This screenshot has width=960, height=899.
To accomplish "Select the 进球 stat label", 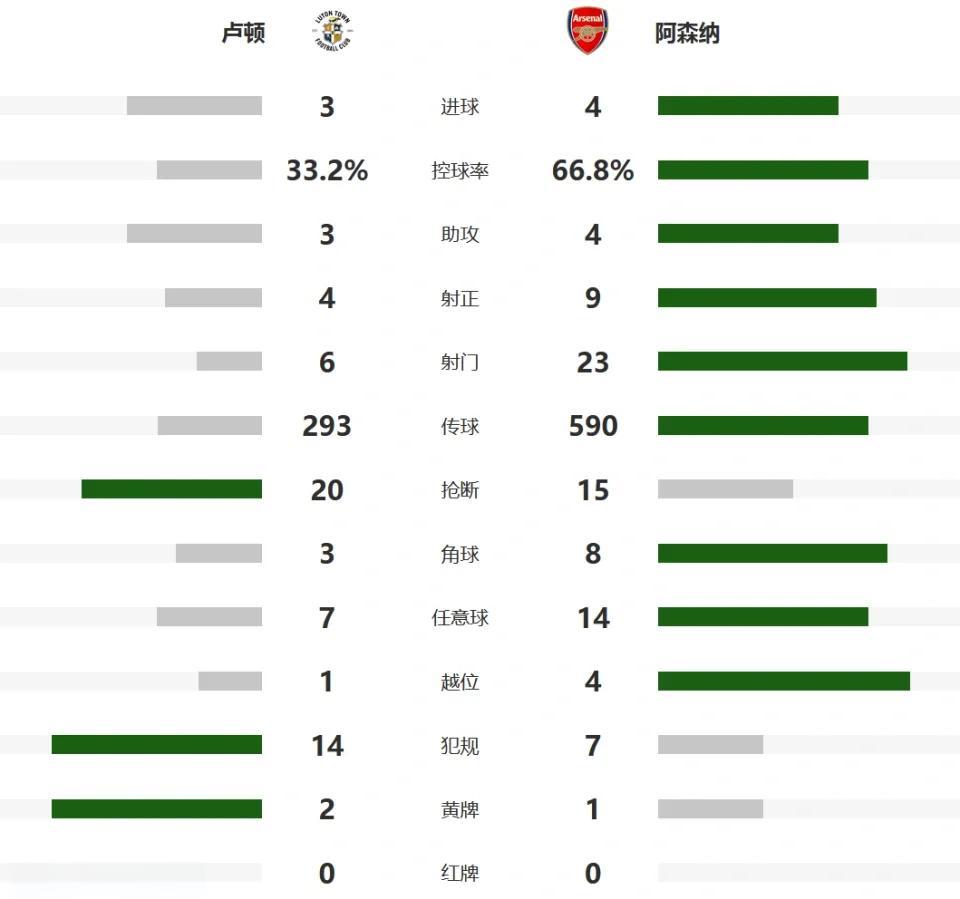I will (x=460, y=106).
